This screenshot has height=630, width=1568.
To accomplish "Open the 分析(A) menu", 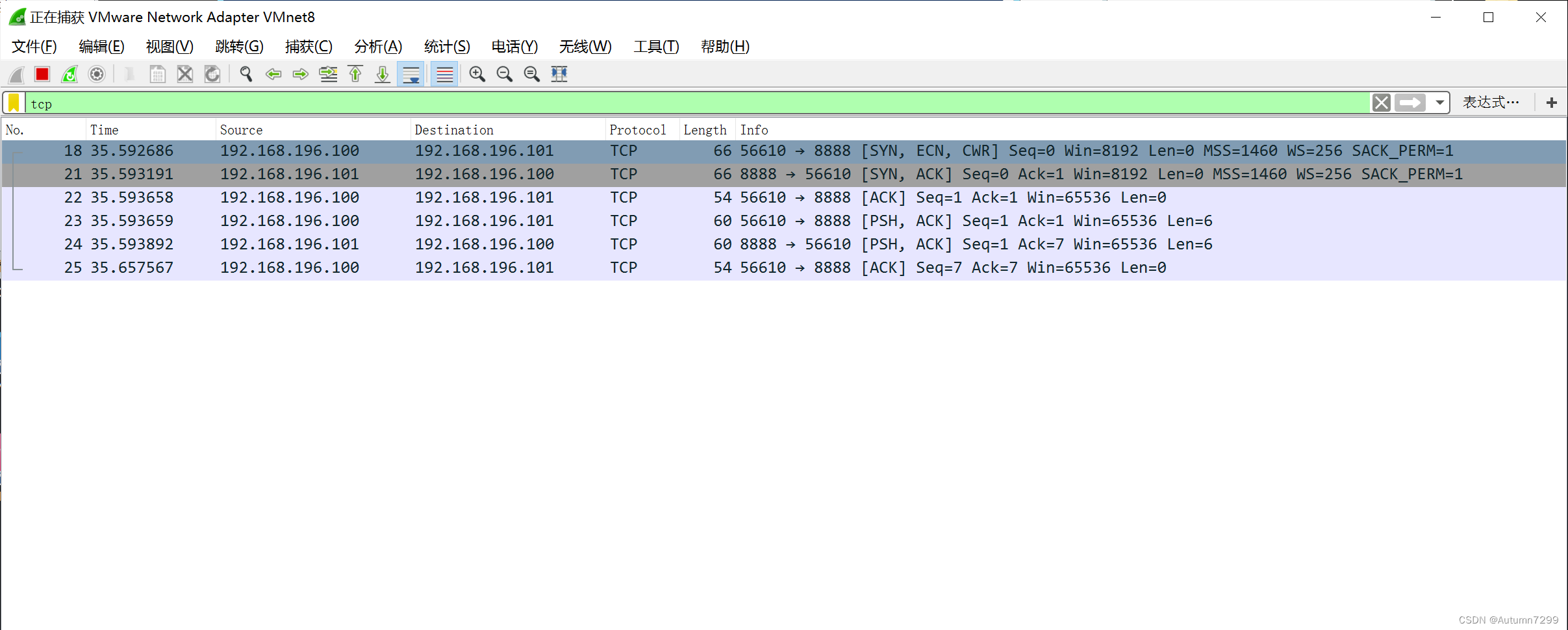I will click(378, 47).
